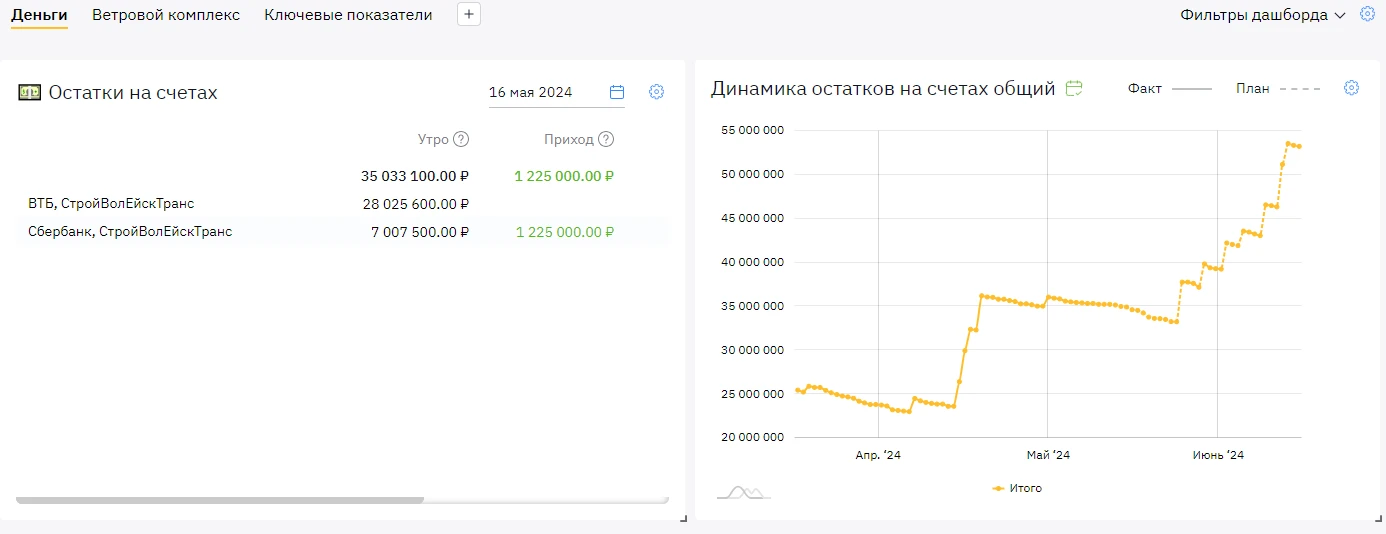Viewport: 1386px width, 534px height.
Task: Select the ВТБ, СтройВолЕйскТранс row
Action: pyautogui.click(x=342, y=204)
